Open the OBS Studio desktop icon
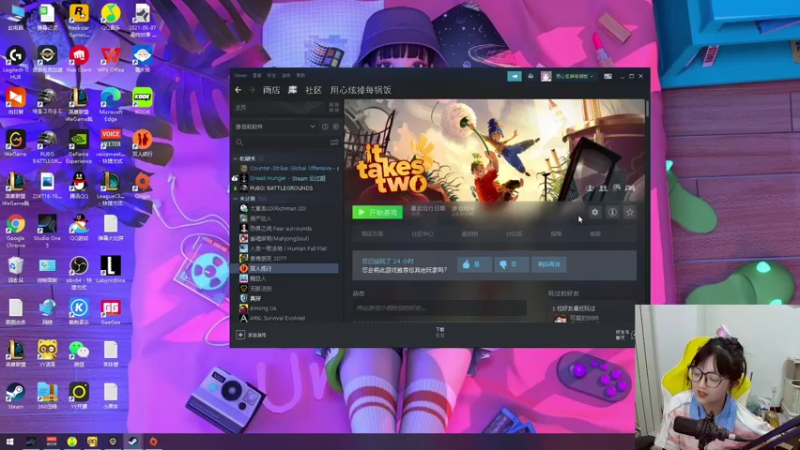The image size is (800, 450). click(x=79, y=273)
